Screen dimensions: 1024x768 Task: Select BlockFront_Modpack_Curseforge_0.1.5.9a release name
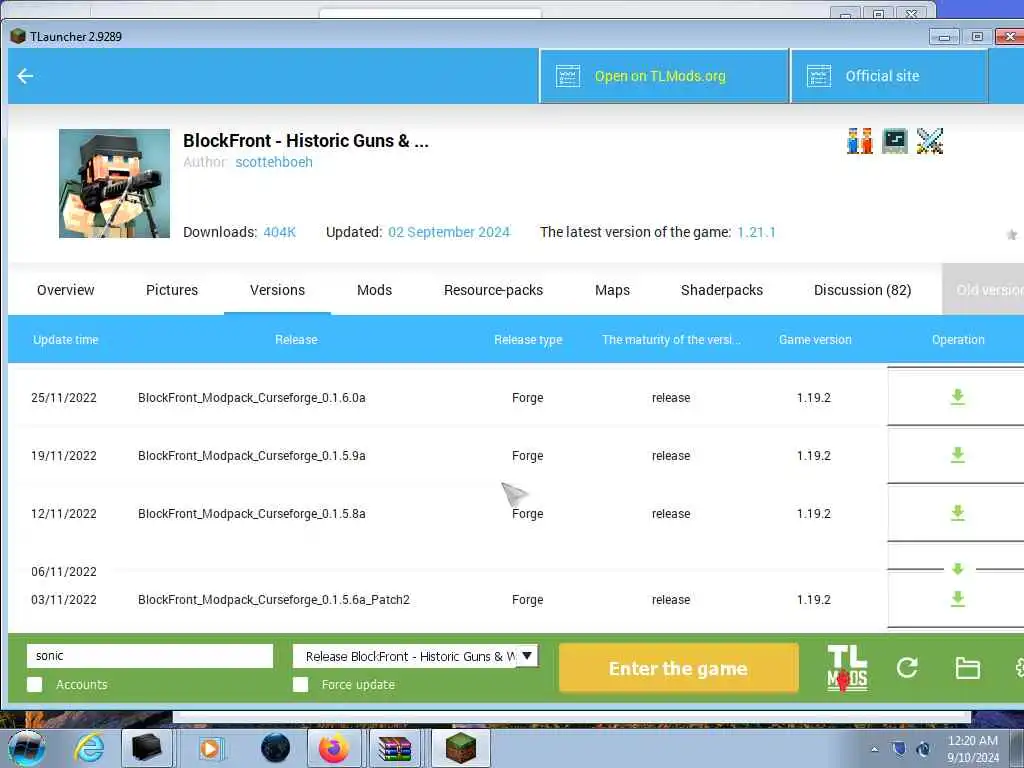[x=251, y=456]
